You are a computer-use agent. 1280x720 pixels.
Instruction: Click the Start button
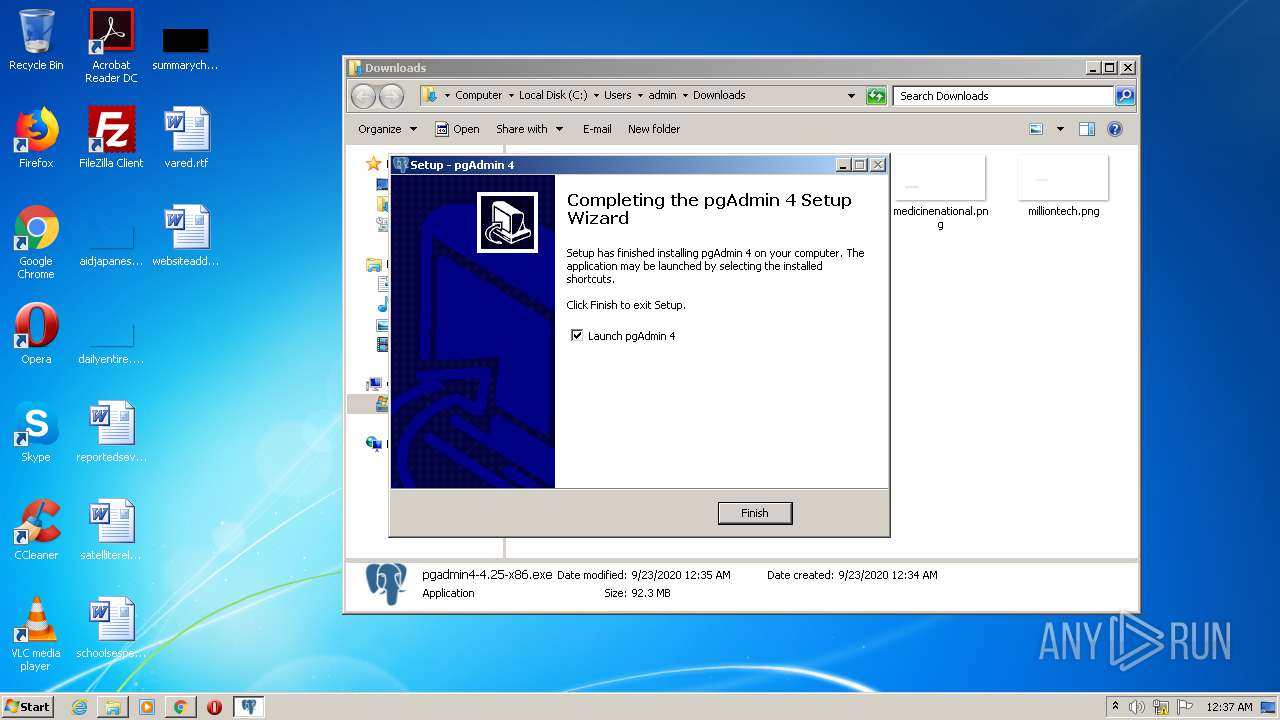28,707
